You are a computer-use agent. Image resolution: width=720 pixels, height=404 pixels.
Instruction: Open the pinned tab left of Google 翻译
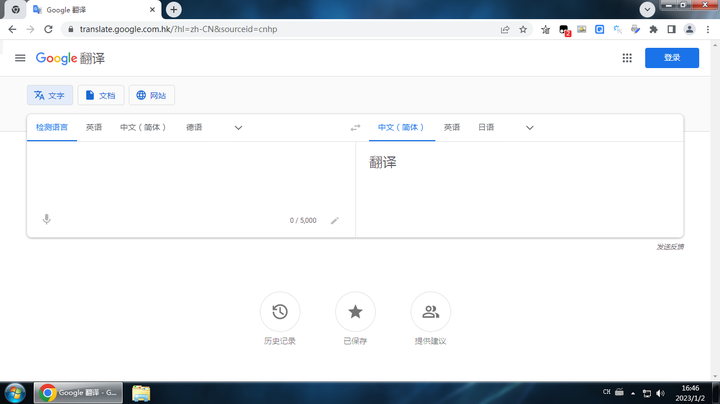[x=16, y=10]
